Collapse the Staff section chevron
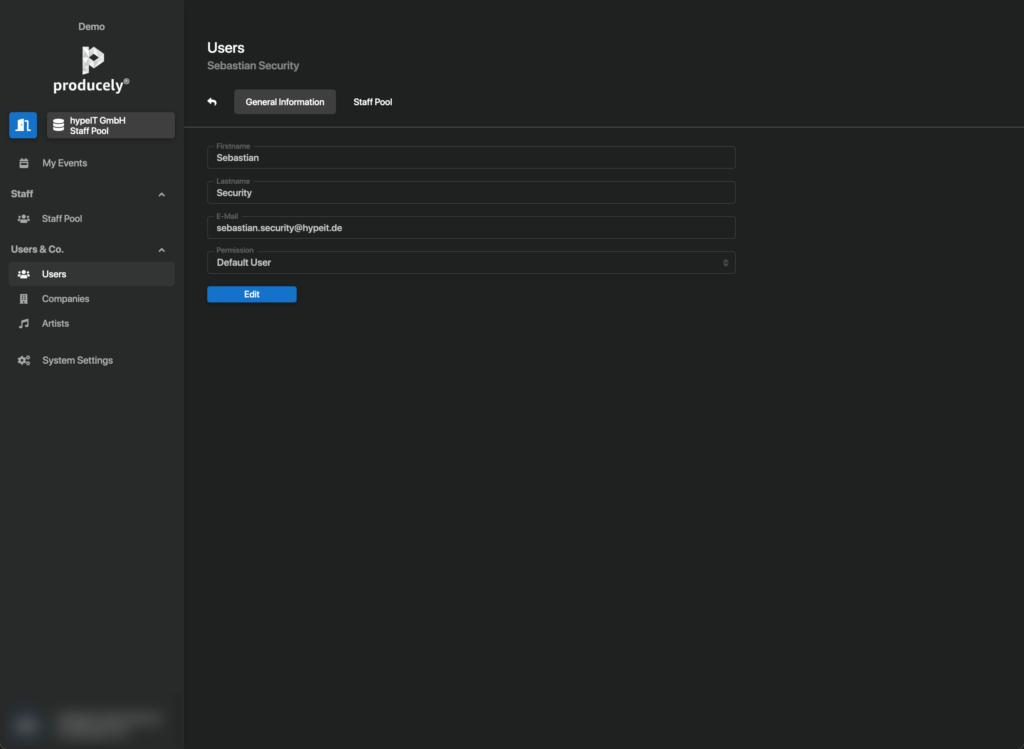This screenshot has height=749, width=1024. point(162,195)
